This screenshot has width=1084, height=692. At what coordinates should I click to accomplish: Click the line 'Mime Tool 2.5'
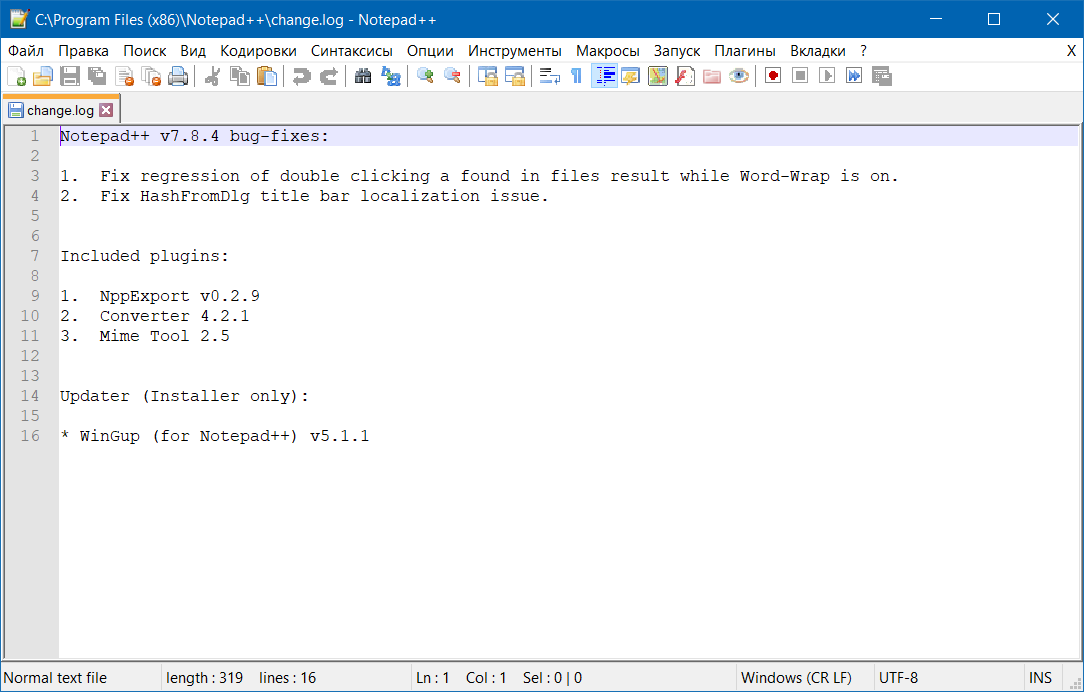point(165,337)
